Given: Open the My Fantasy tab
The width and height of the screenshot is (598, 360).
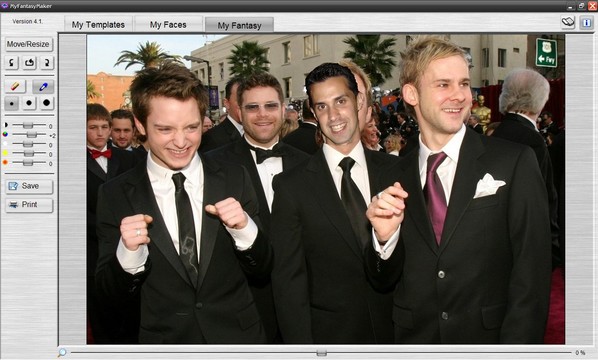Looking at the screenshot, I should tap(240, 25).
